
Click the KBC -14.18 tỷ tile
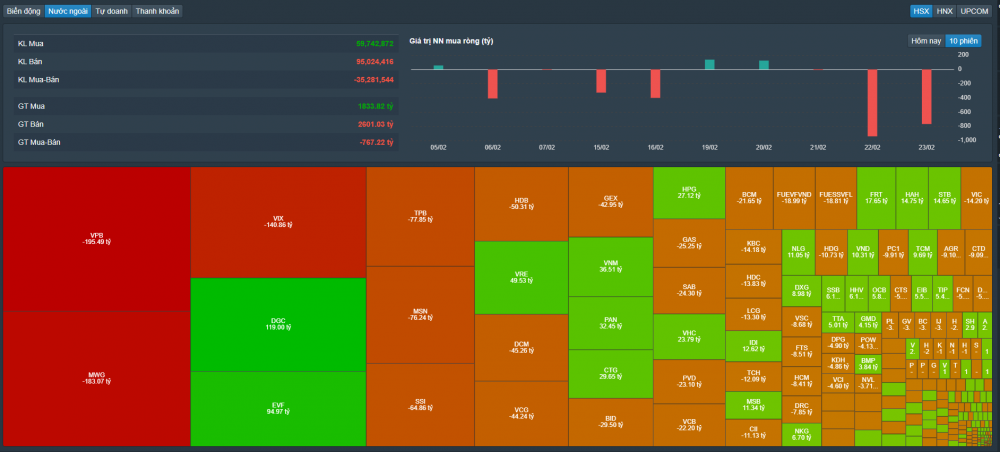pos(753,247)
